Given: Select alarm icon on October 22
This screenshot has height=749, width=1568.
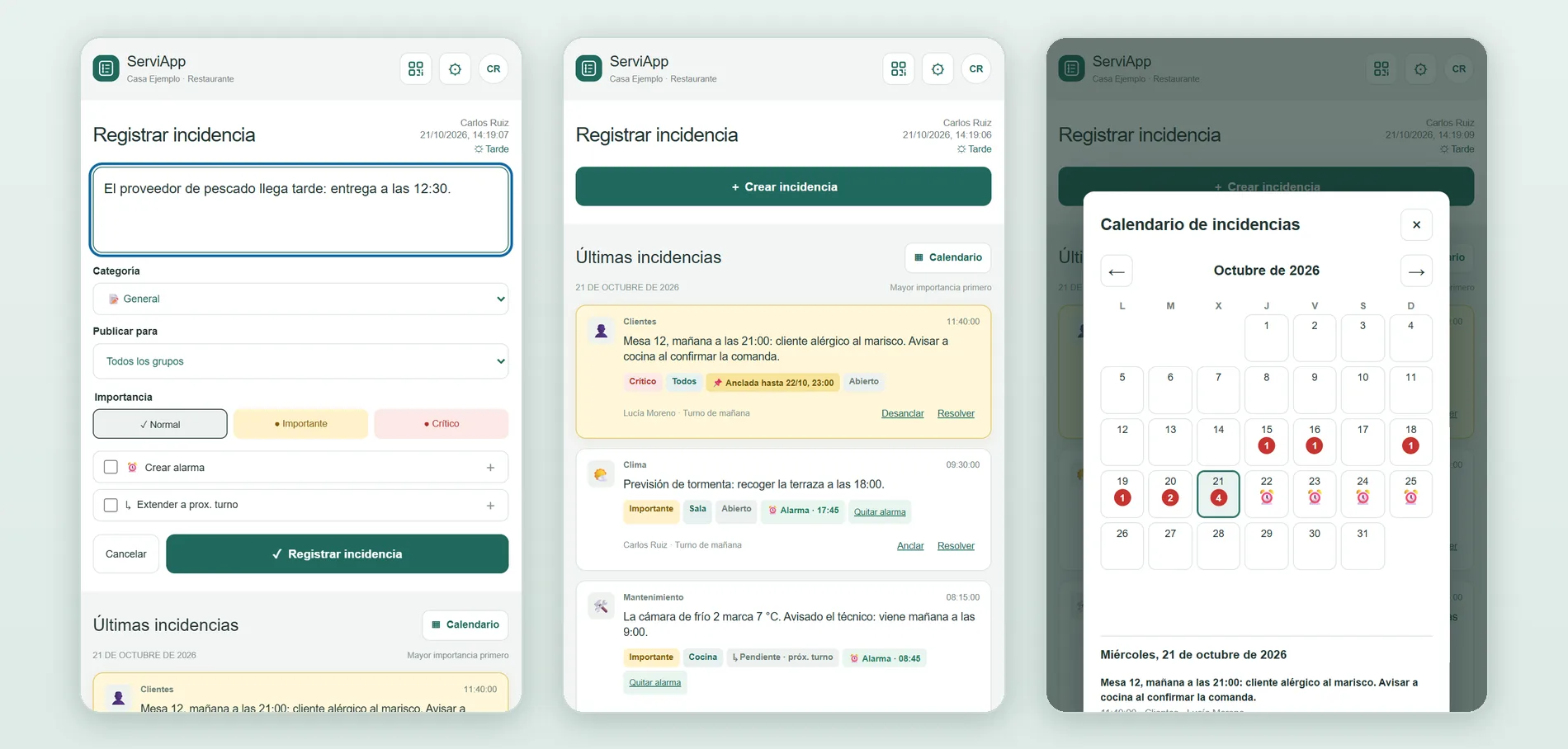Looking at the screenshot, I should pos(1267,497).
